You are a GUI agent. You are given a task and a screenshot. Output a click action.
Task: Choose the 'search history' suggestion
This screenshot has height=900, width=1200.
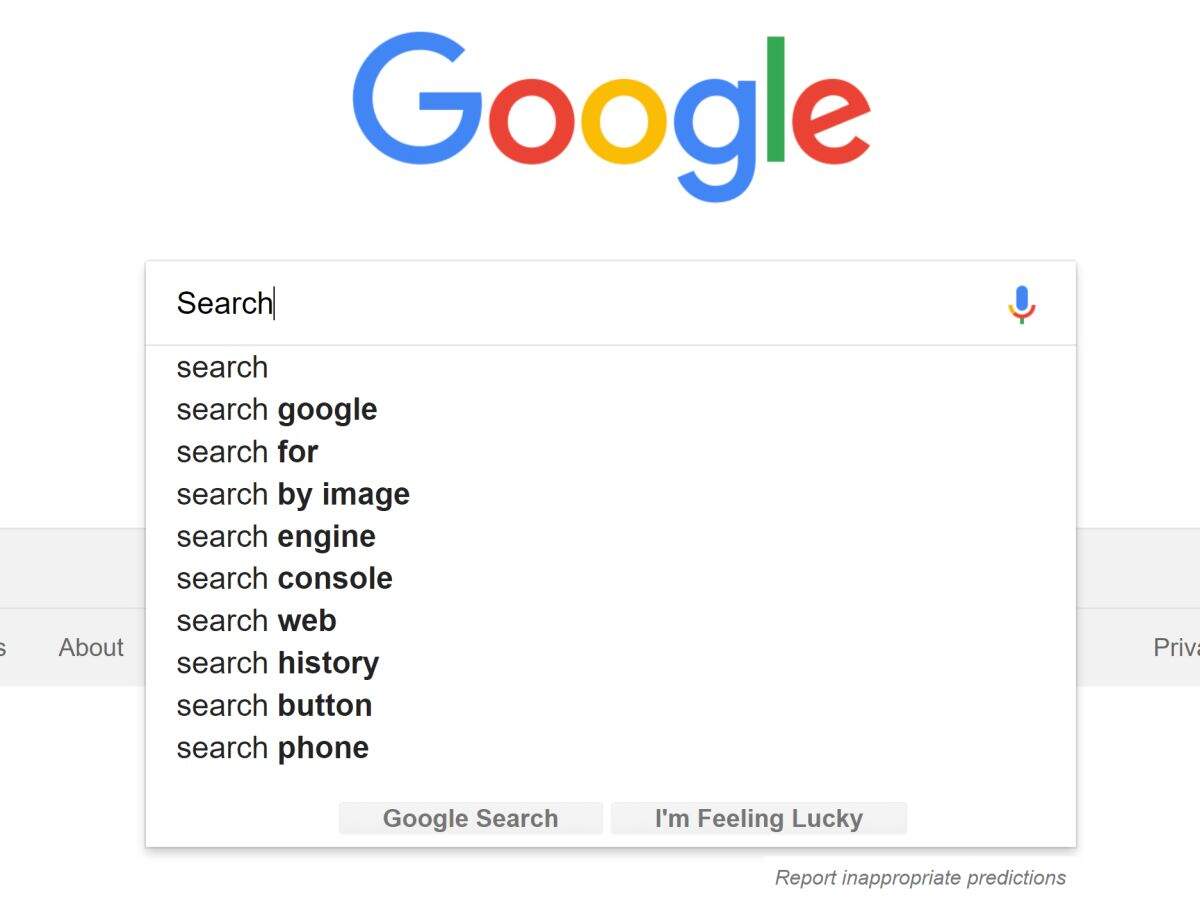tap(278, 663)
